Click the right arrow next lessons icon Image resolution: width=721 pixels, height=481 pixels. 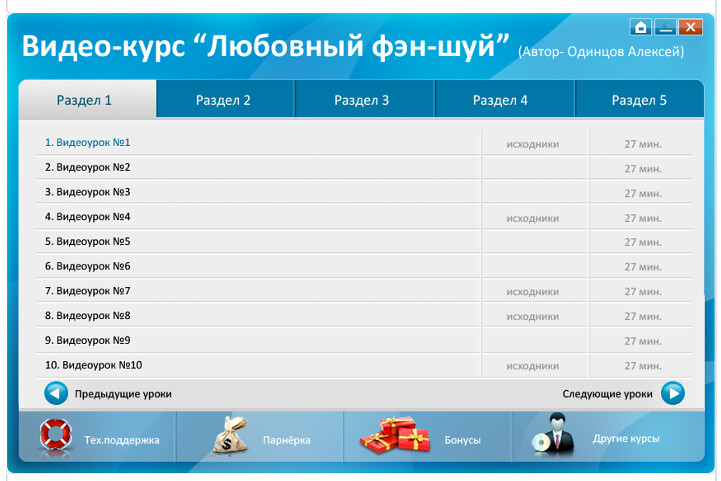[x=673, y=393]
